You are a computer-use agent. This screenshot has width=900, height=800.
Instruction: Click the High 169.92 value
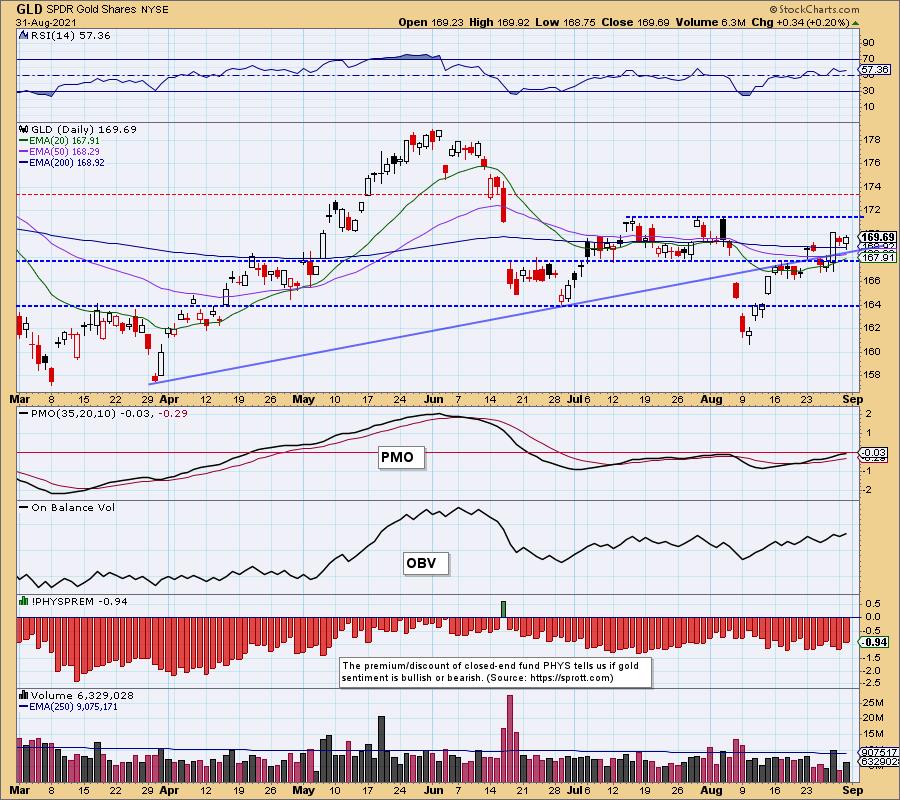(x=499, y=22)
